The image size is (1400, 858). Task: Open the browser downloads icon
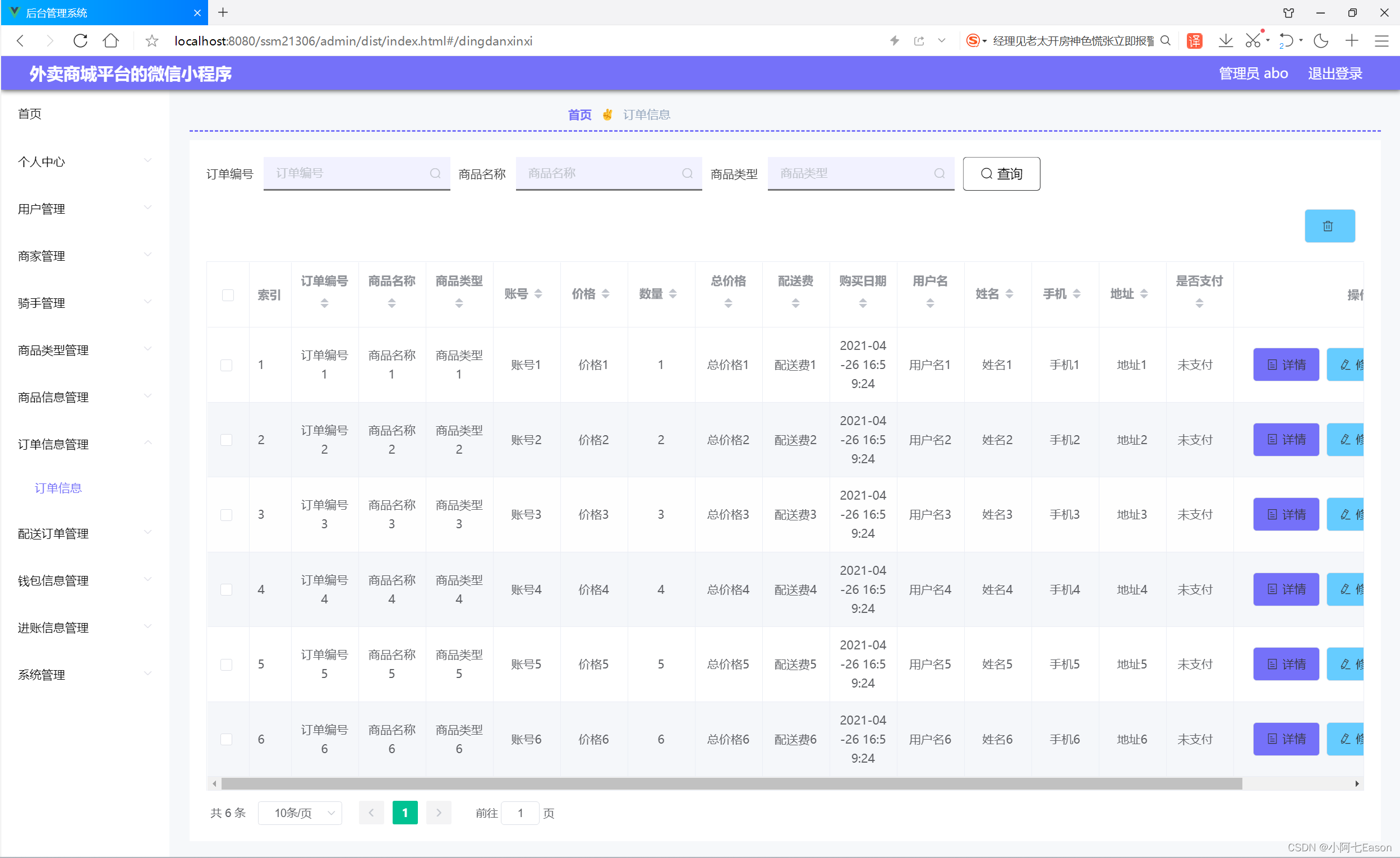click(x=1226, y=41)
